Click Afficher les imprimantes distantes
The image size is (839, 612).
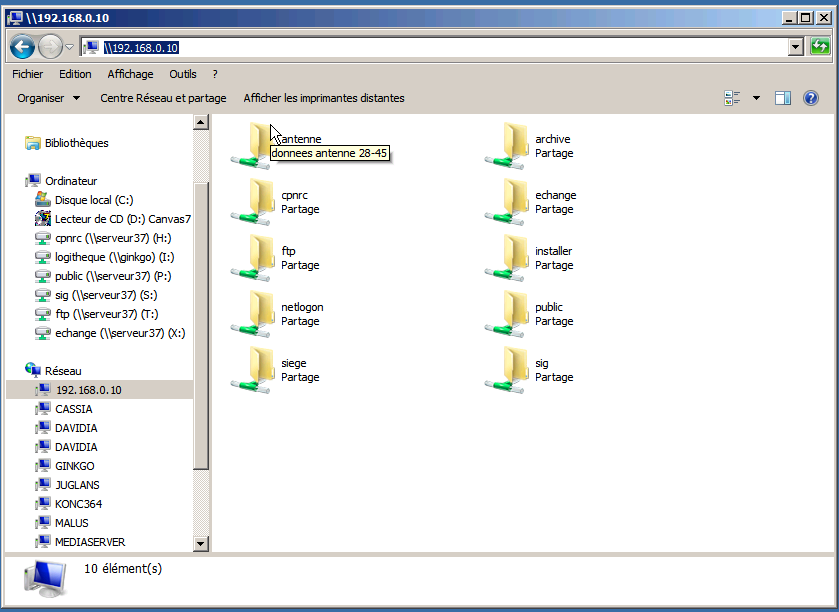click(324, 98)
